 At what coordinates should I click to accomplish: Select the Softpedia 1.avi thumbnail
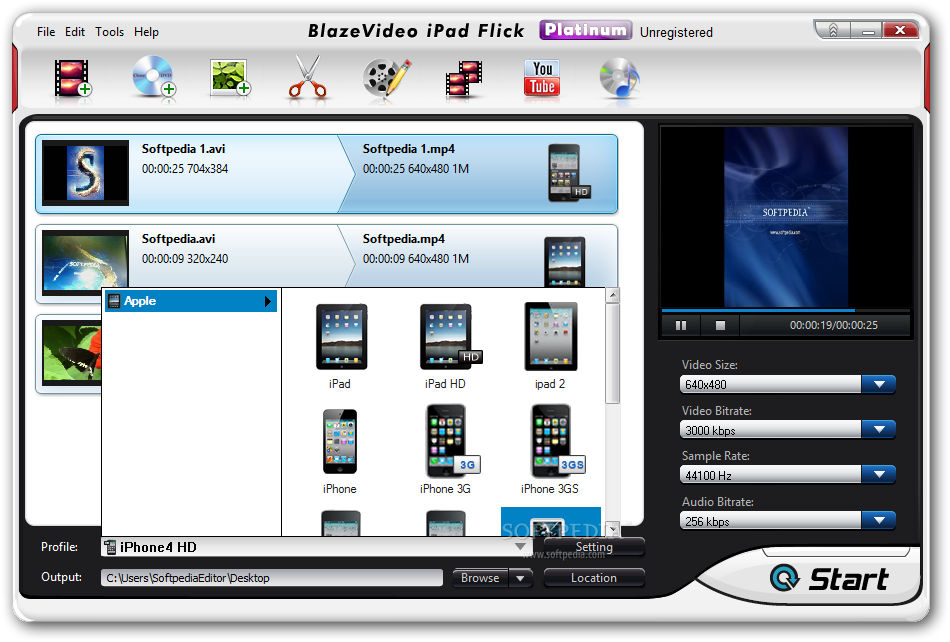85,173
